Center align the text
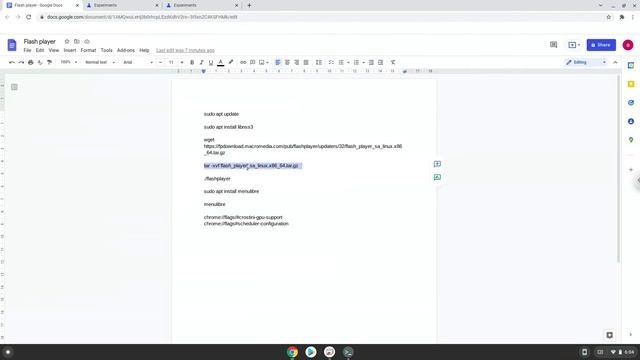The width and height of the screenshot is (640, 360). coord(287,62)
